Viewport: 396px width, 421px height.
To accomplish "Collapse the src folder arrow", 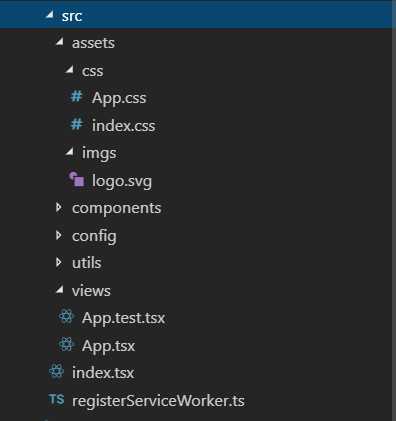I will click(49, 14).
